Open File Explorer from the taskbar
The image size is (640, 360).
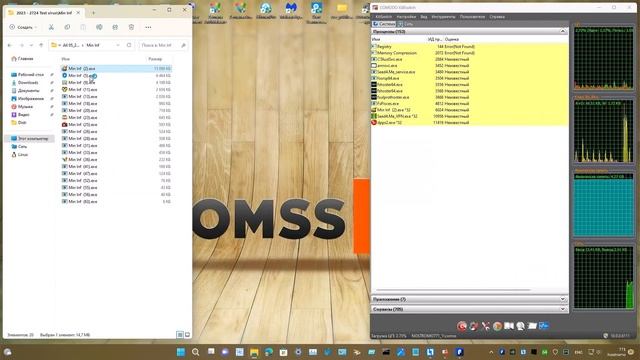[x=254, y=352]
